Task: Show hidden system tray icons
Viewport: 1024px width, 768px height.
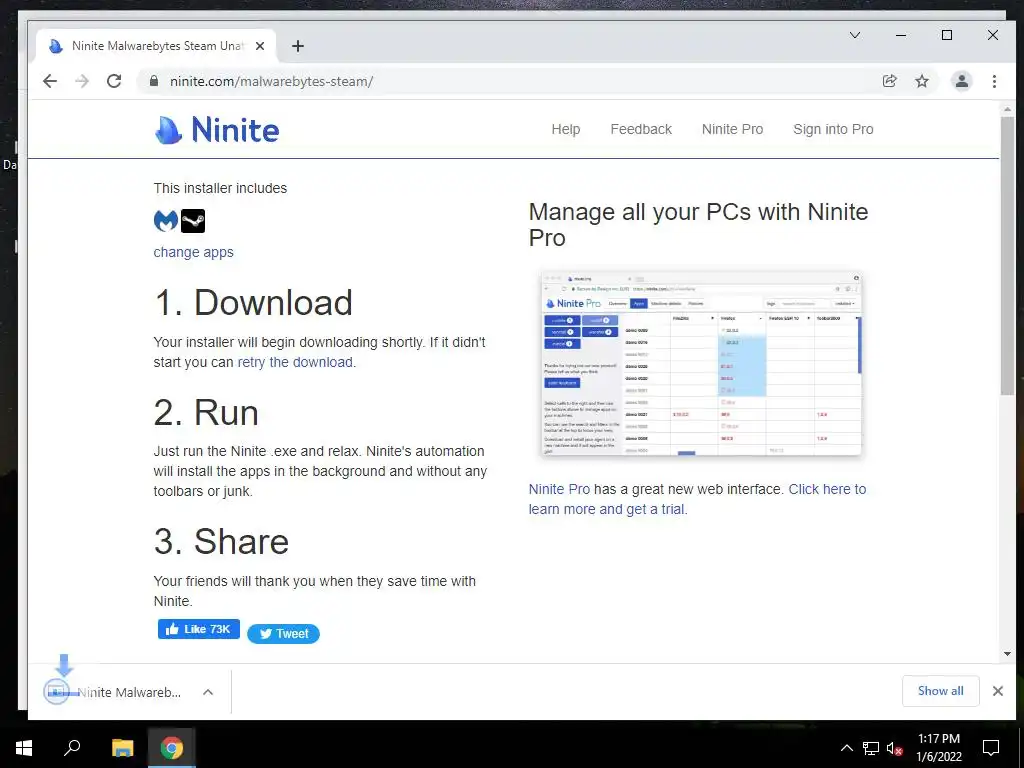Action: pyautogui.click(x=846, y=748)
